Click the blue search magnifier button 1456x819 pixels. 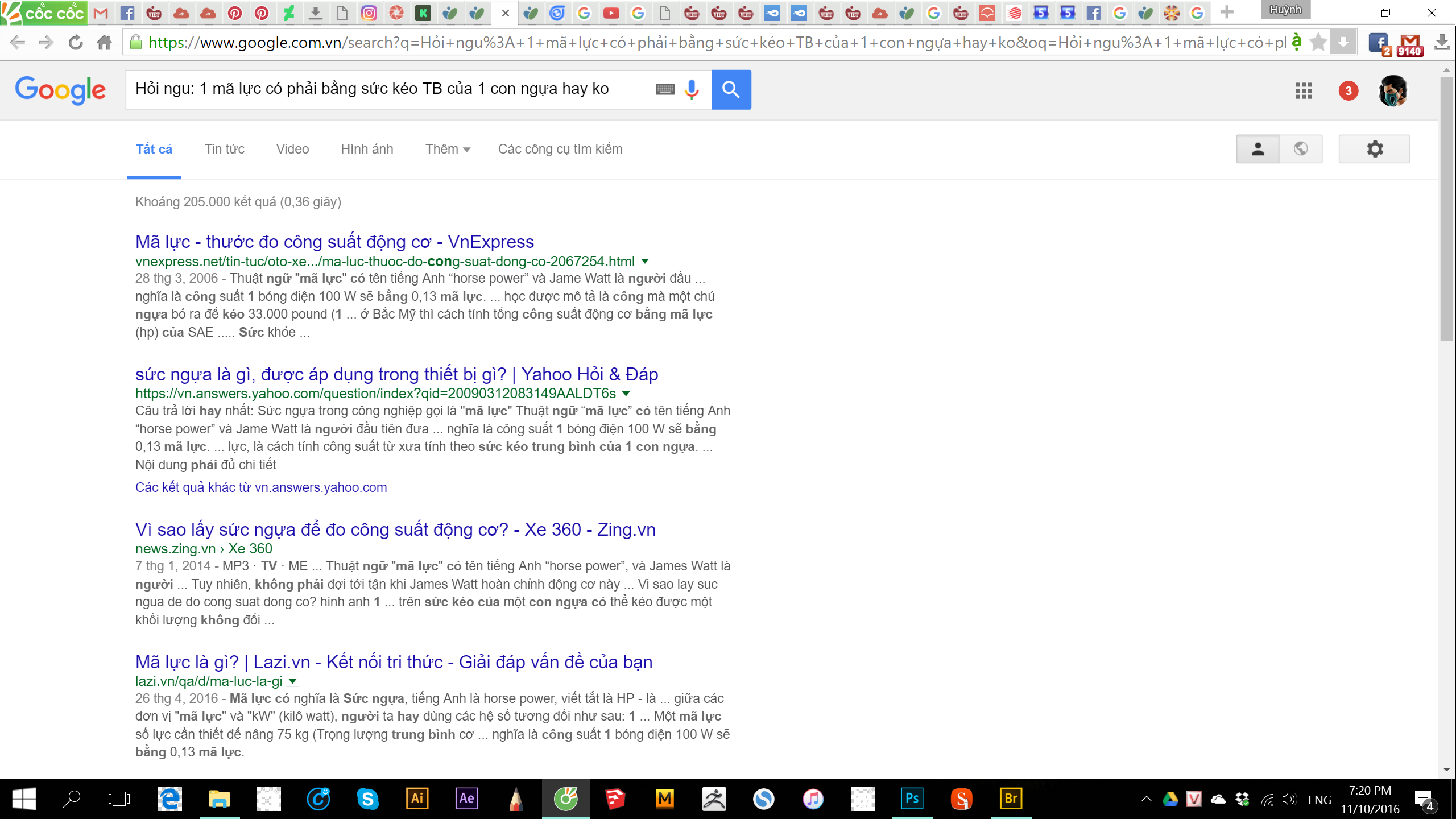pyautogui.click(x=731, y=89)
